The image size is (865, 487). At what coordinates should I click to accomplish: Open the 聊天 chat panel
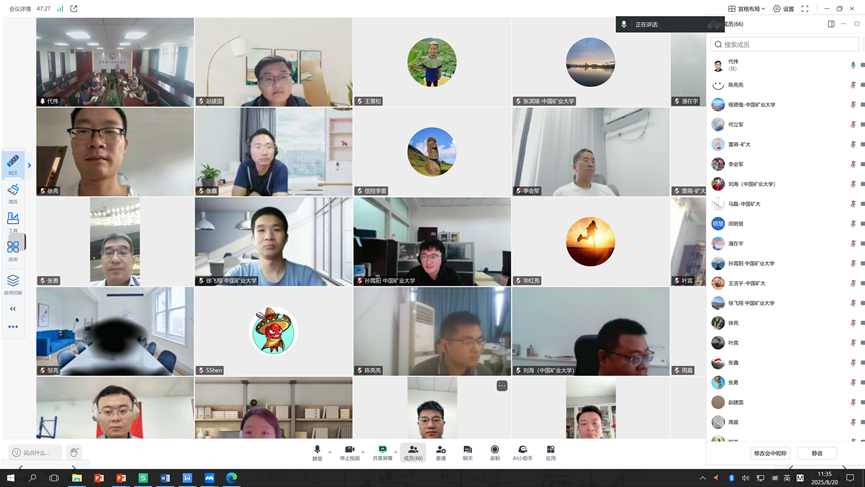(x=467, y=452)
